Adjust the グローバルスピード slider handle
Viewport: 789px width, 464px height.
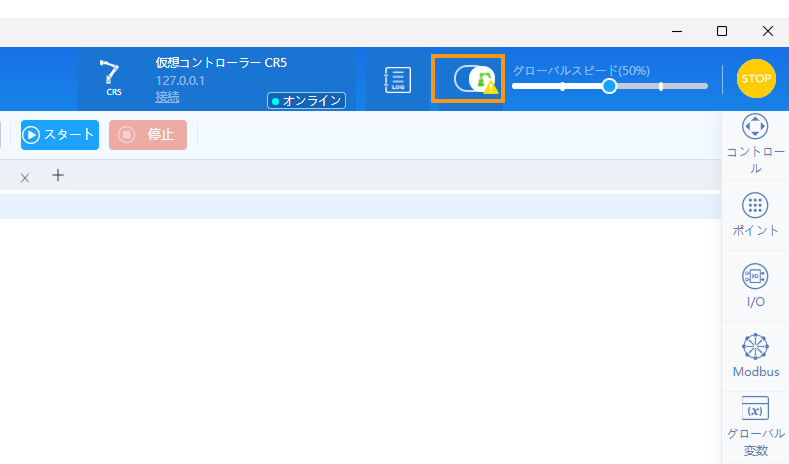tap(609, 86)
